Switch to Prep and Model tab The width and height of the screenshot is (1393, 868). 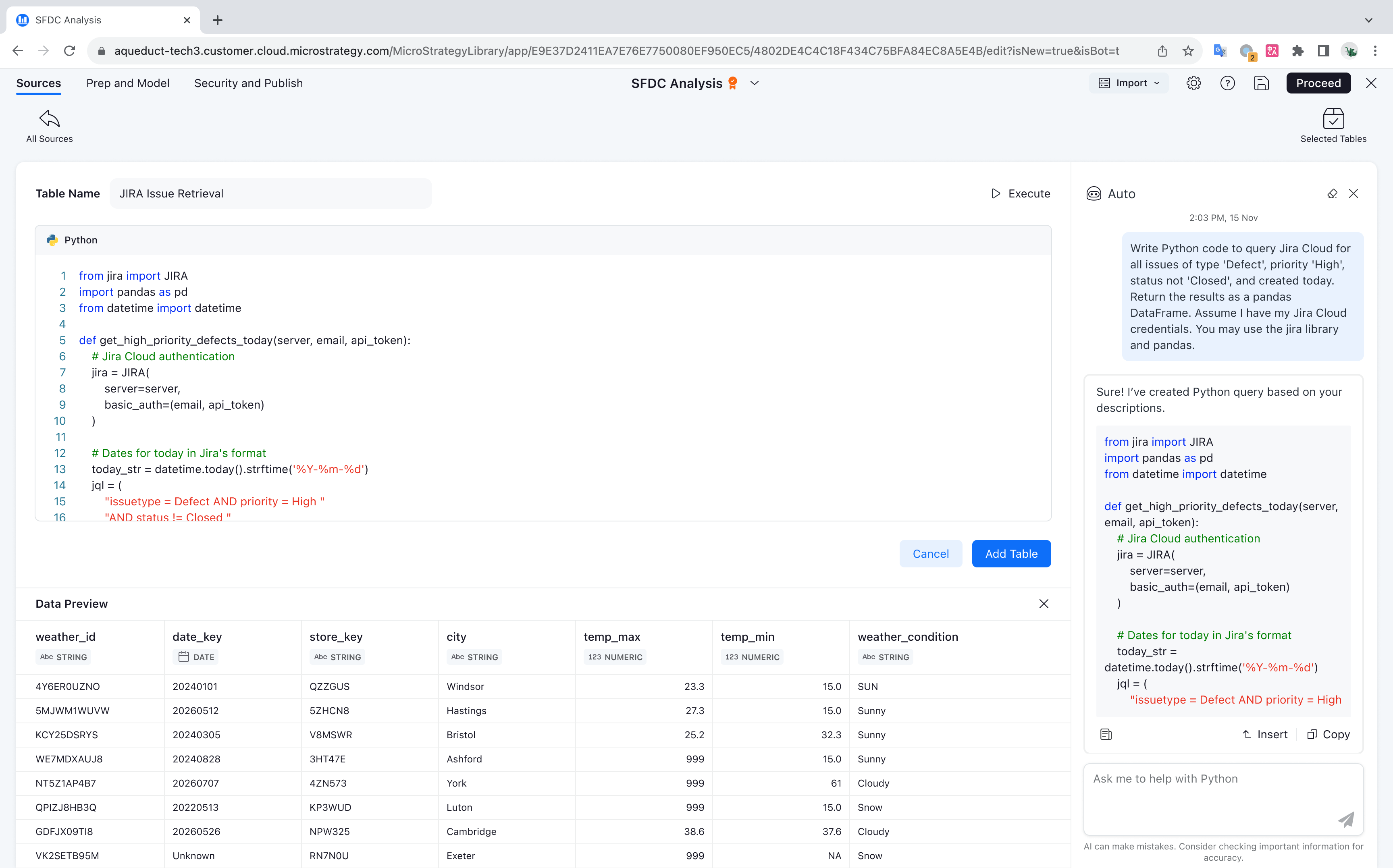[127, 83]
